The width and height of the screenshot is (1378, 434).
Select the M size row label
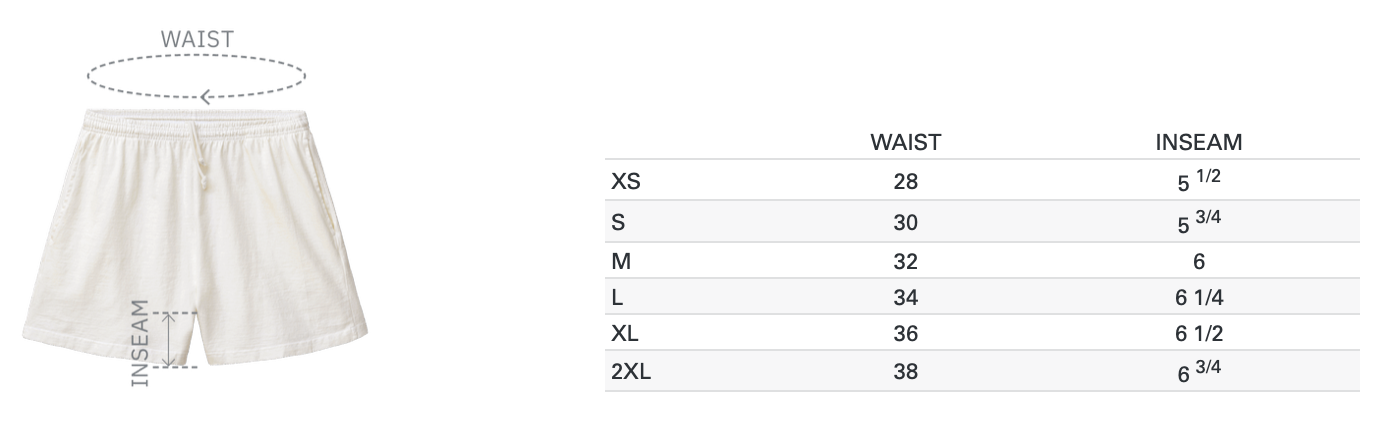620,262
